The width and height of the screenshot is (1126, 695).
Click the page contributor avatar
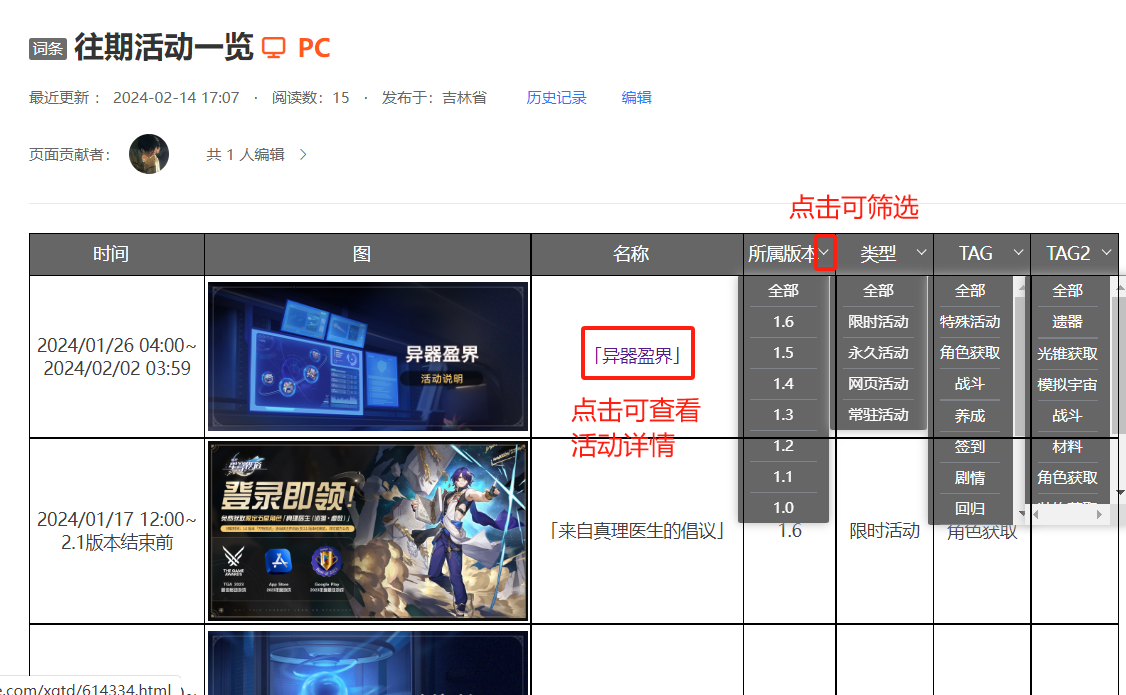[x=149, y=154]
